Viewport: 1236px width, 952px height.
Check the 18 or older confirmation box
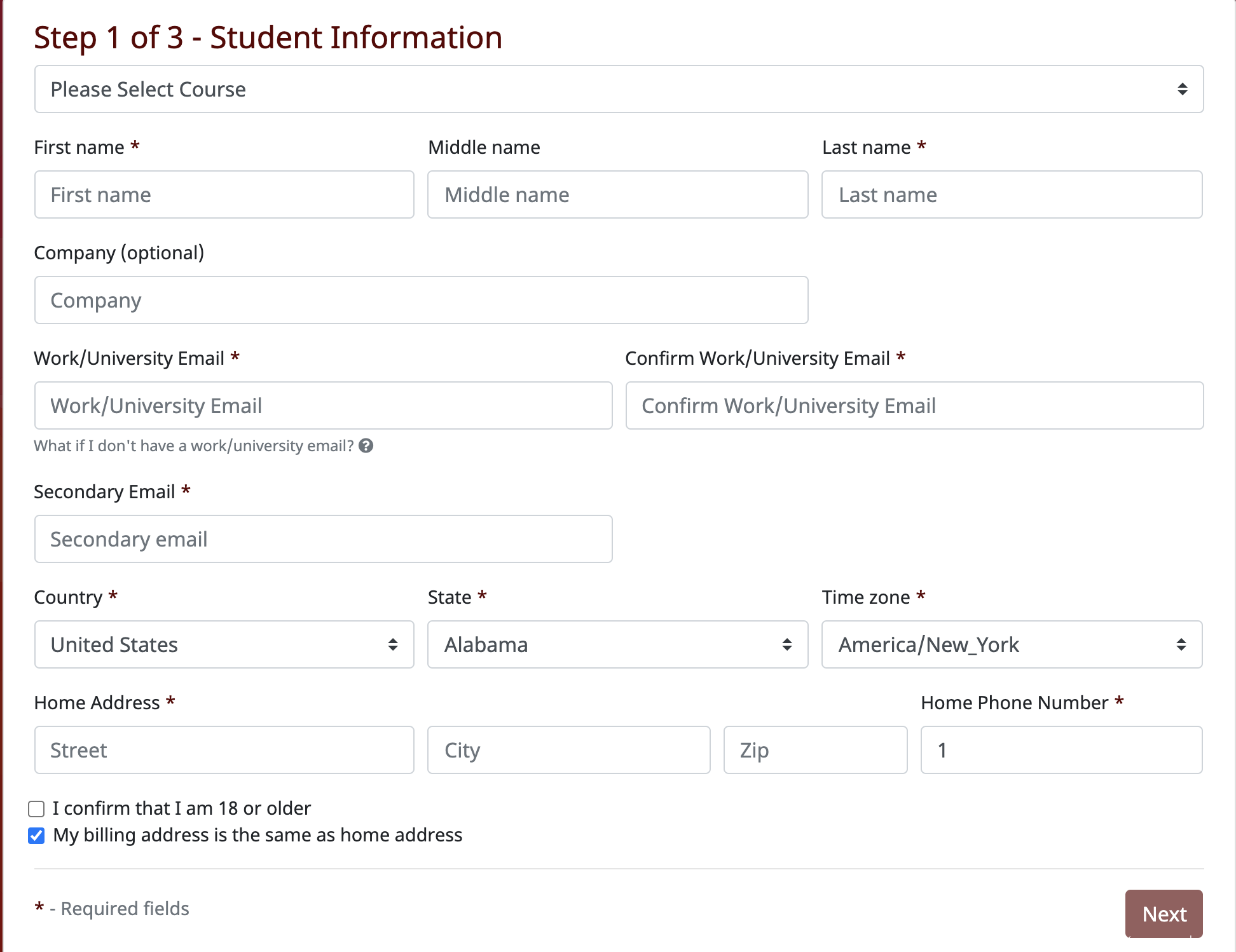37,808
